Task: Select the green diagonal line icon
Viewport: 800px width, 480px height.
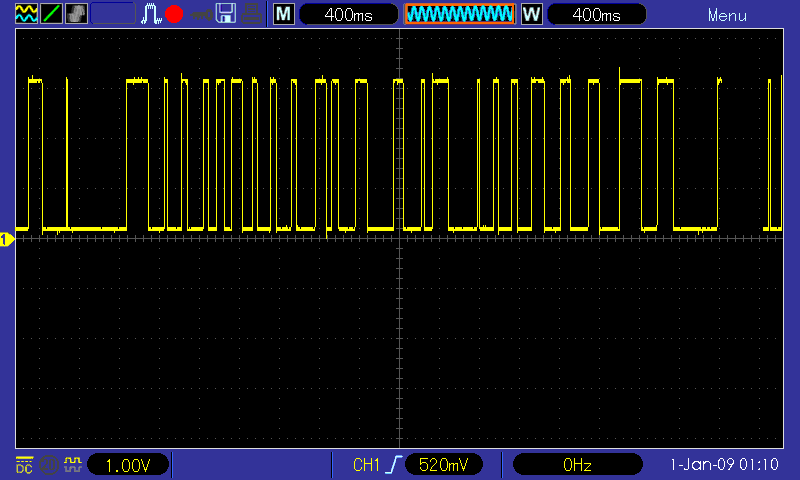Action: click(51, 14)
